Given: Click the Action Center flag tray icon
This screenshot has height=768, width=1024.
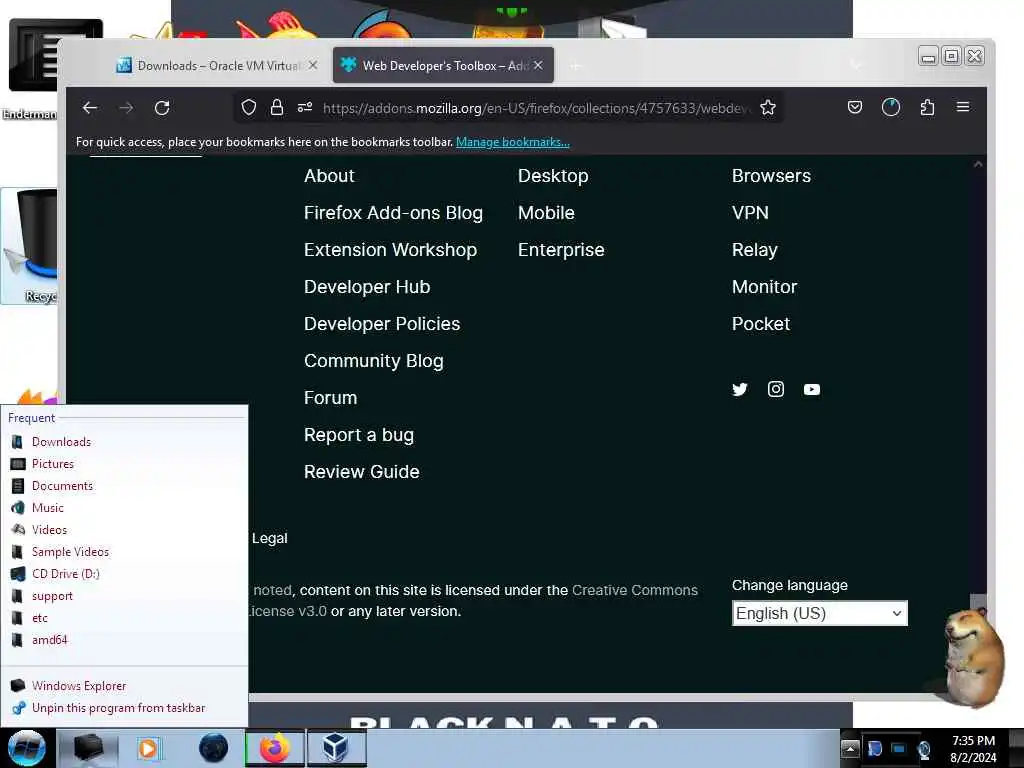Looking at the screenshot, I should point(874,748).
